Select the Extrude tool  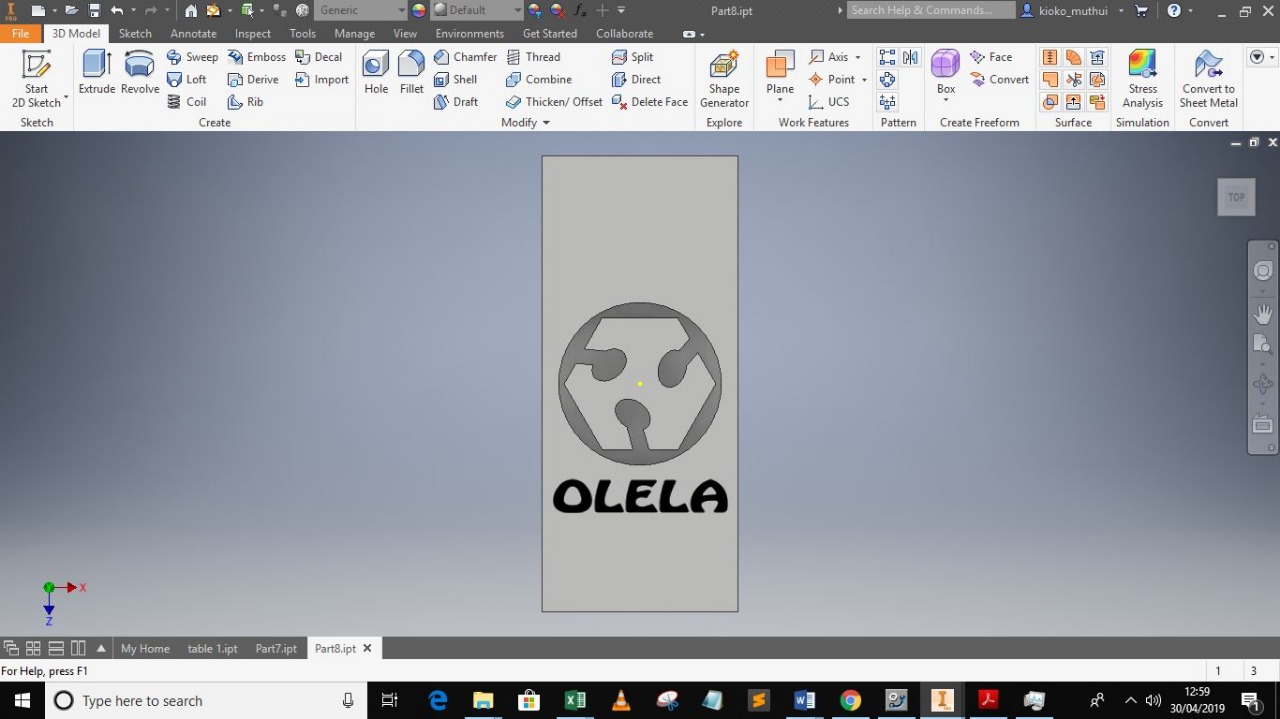tap(97, 72)
